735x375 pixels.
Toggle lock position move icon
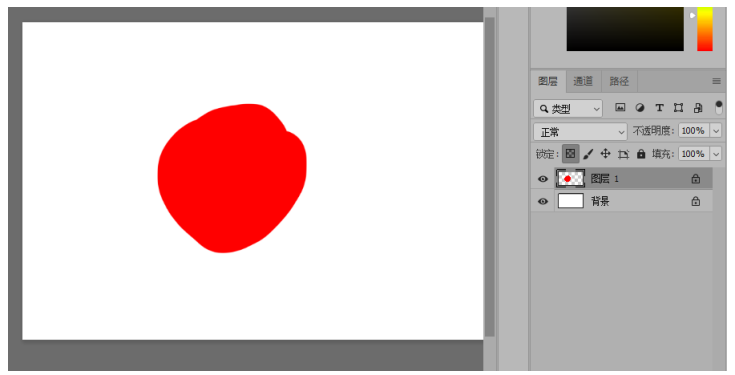(605, 153)
